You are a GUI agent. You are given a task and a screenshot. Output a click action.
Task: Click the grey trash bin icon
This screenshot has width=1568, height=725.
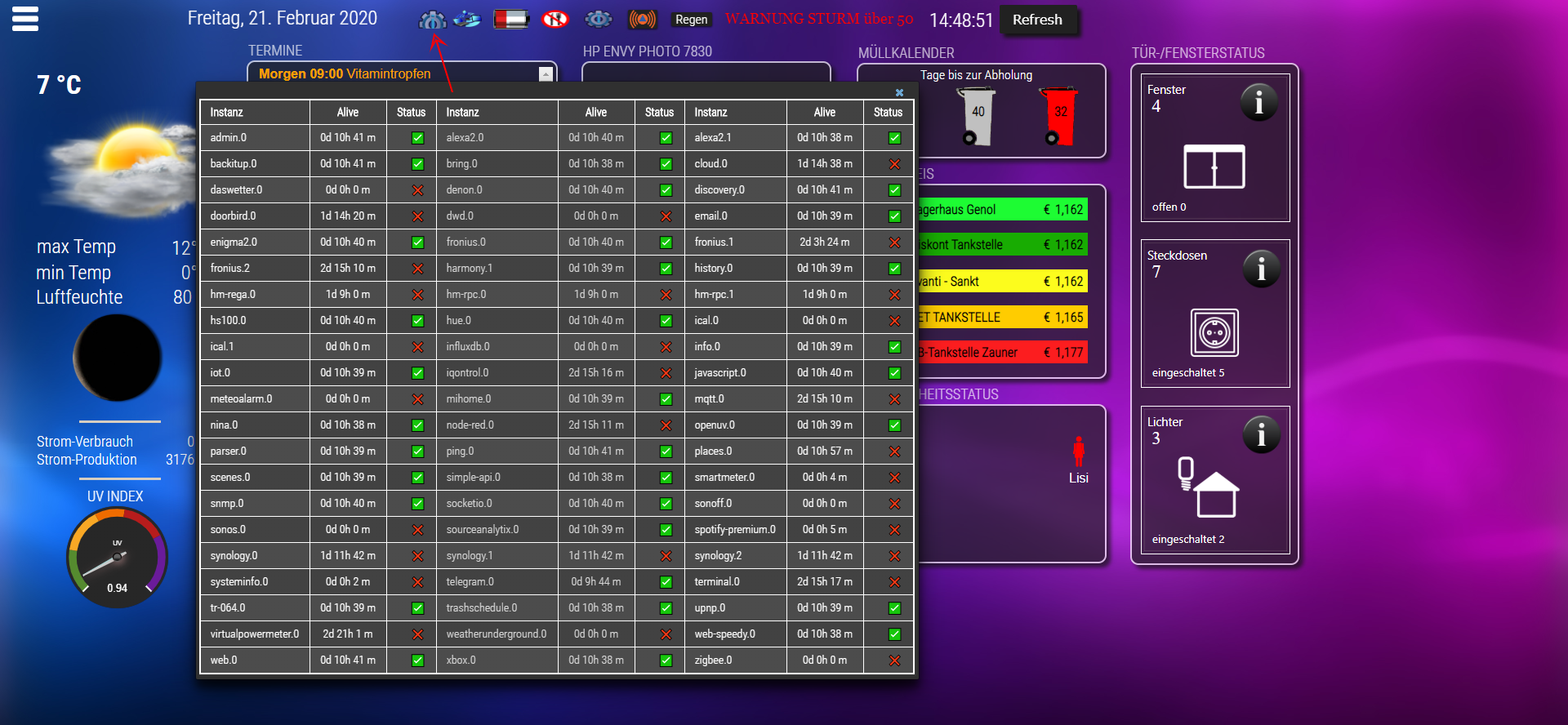[977, 117]
